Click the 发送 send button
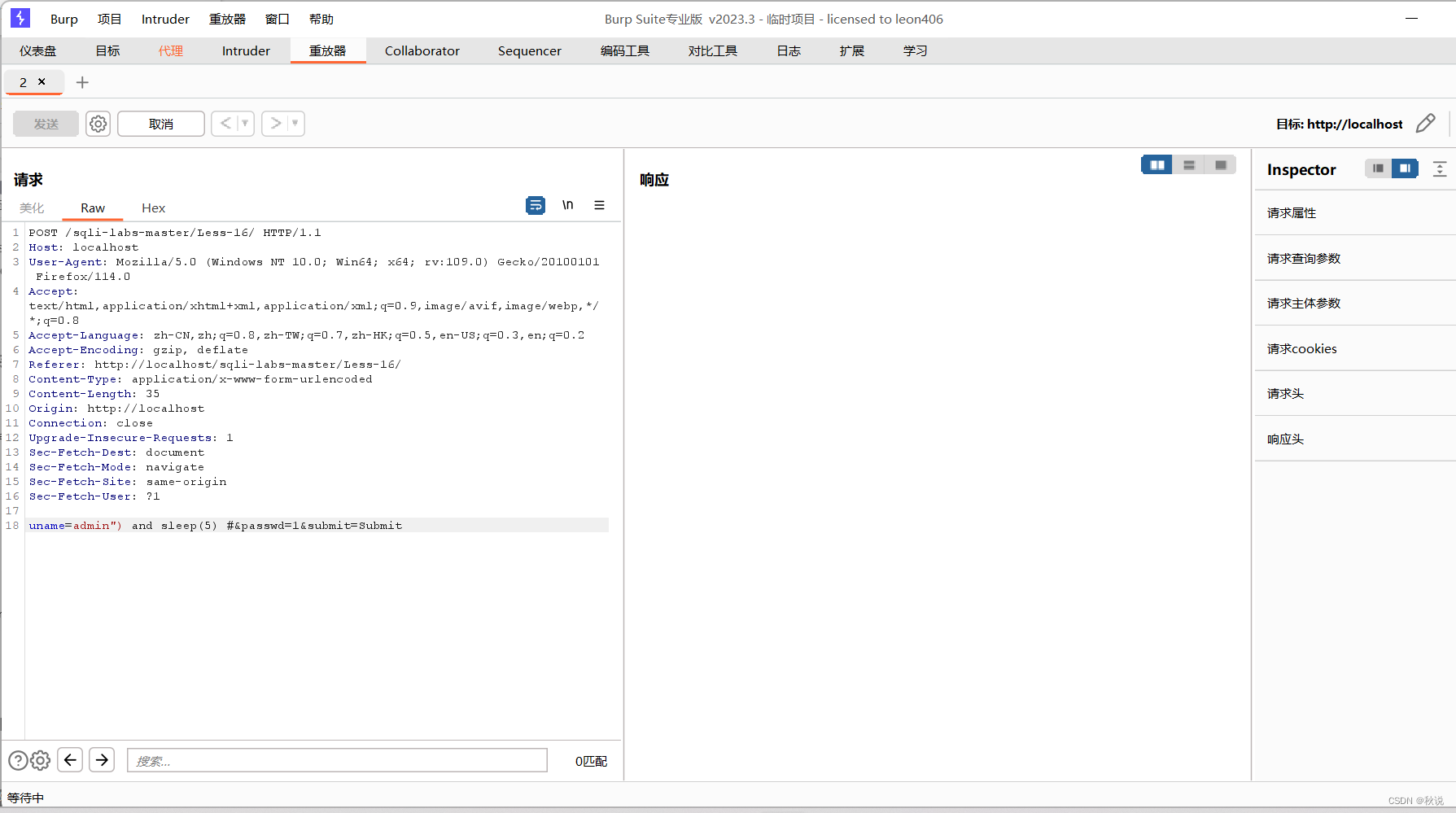Image resolution: width=1456 pixels, height=813 pixels. 46,124
